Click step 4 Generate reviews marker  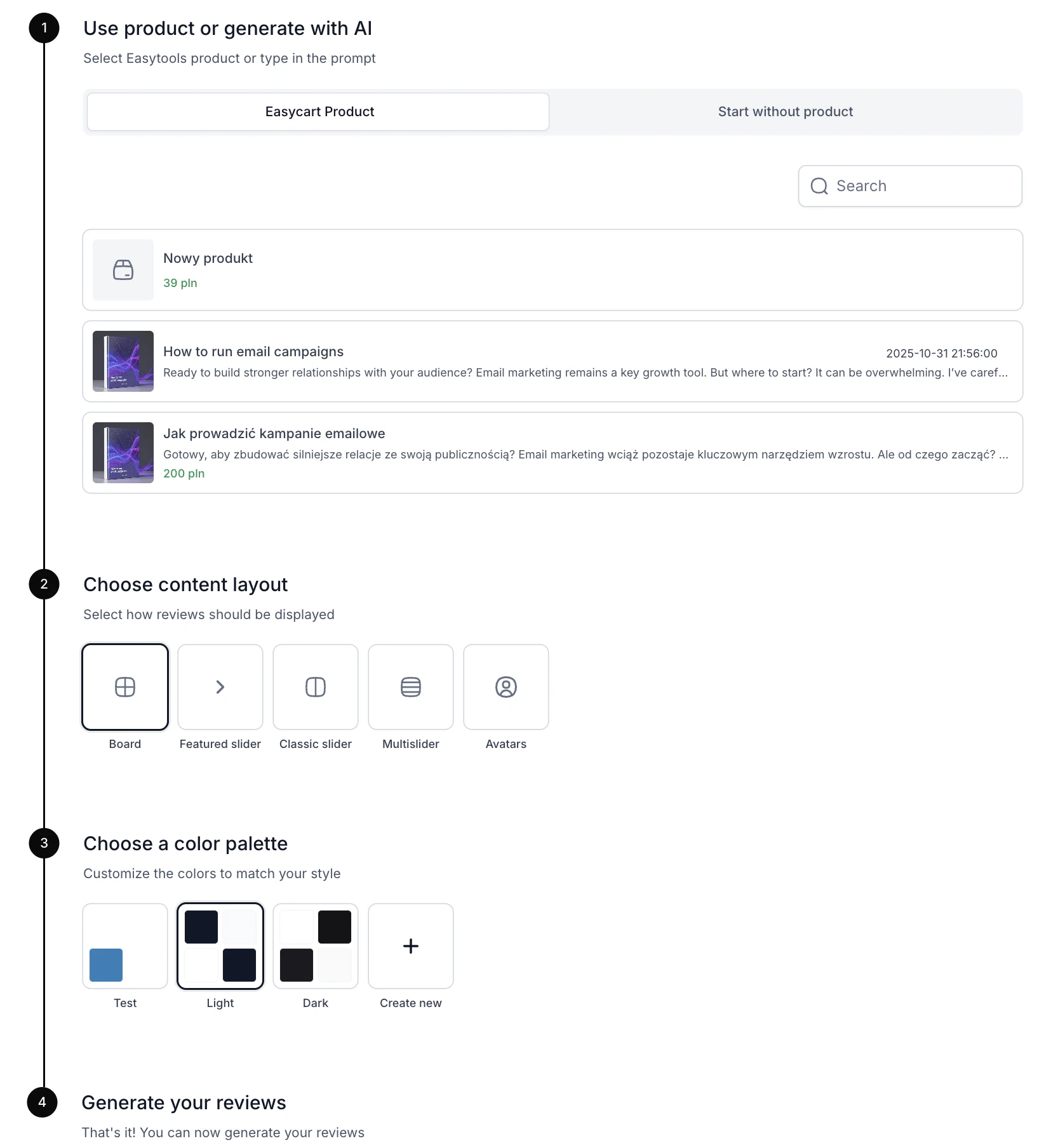42,1102
